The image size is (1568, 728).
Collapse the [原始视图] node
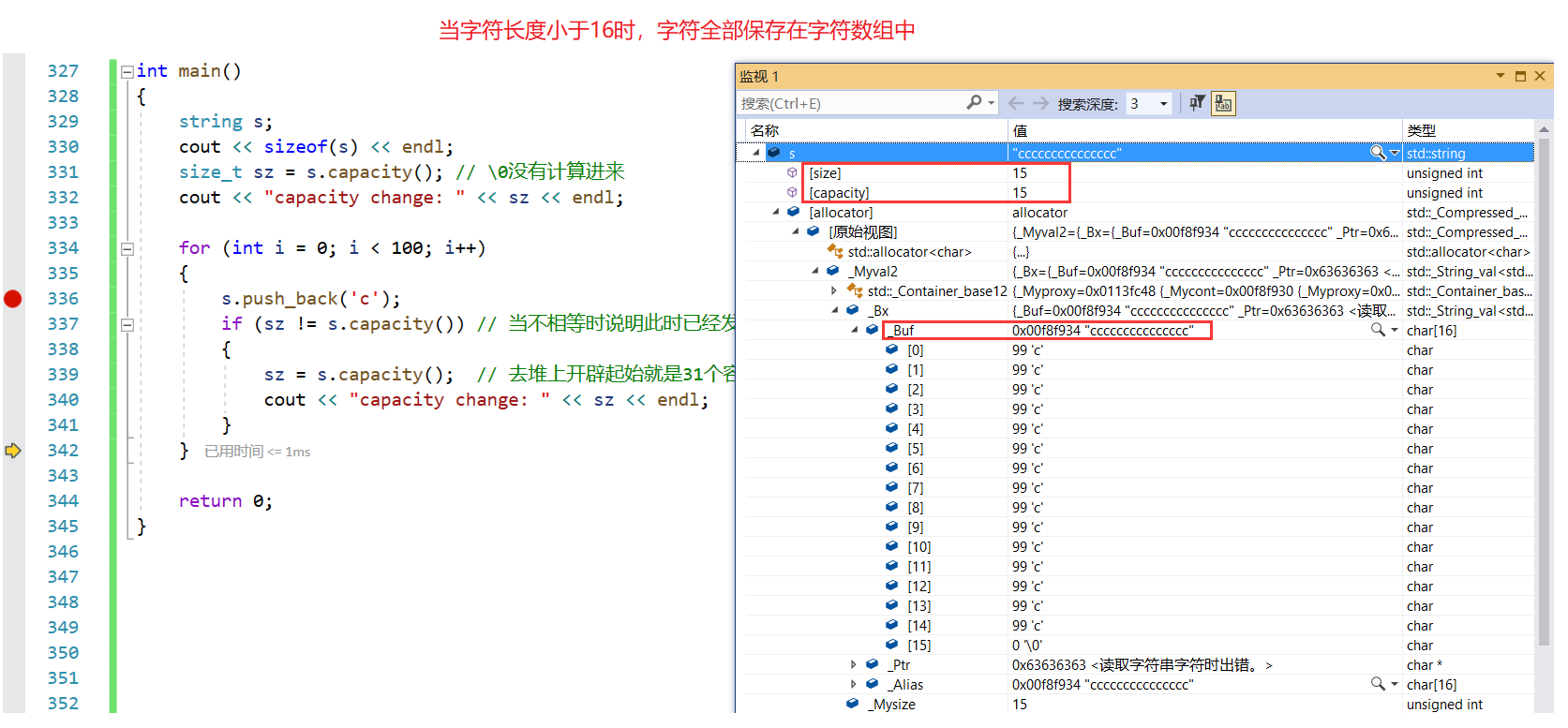click(x=796, y=232)
